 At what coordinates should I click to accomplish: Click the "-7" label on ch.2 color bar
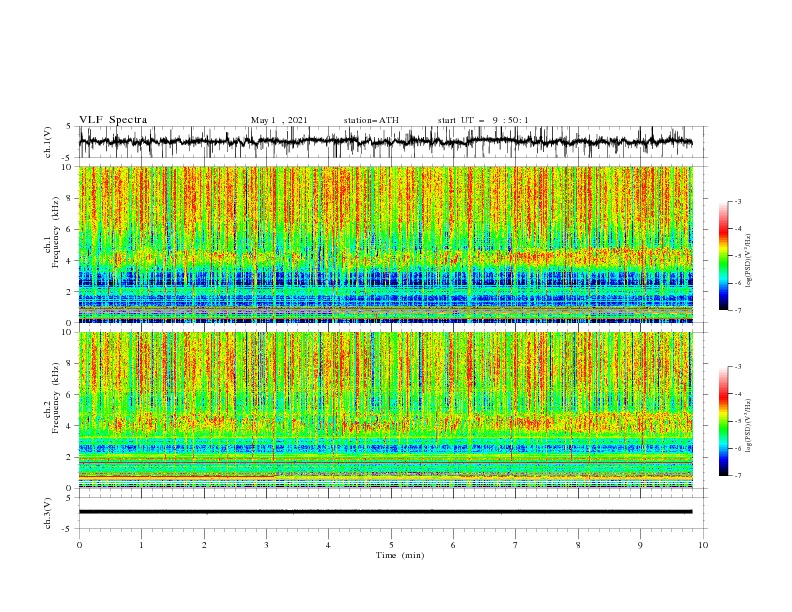tap(737, 475)
